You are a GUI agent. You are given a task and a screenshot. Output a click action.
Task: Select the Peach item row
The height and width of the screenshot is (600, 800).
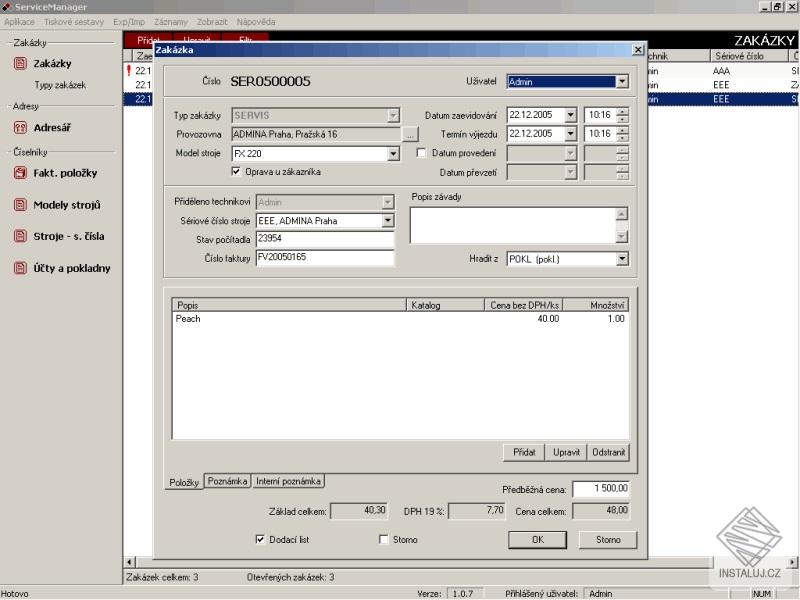point(401,319)
